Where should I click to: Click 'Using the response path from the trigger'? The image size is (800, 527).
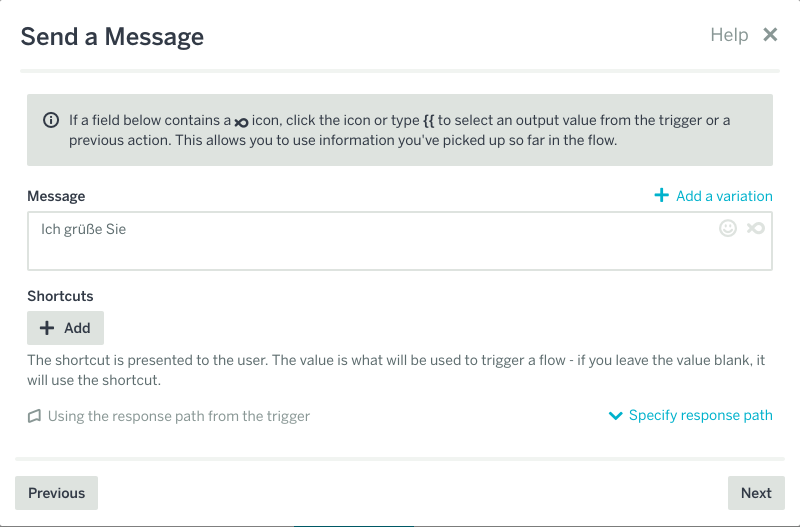tap(179, 416)
